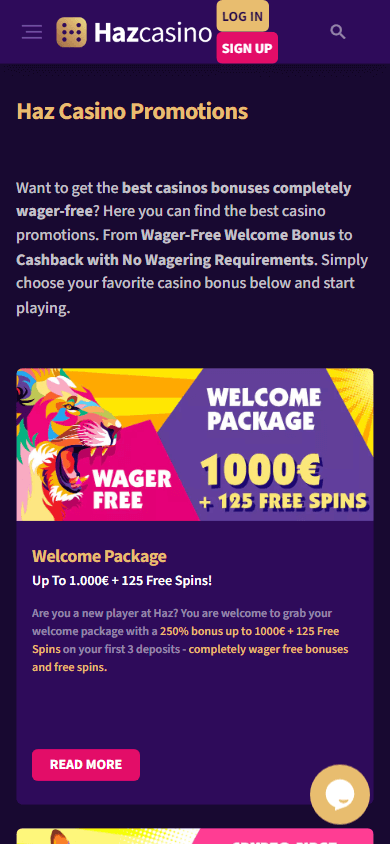Click the LOG IN button

pos(243,17)
